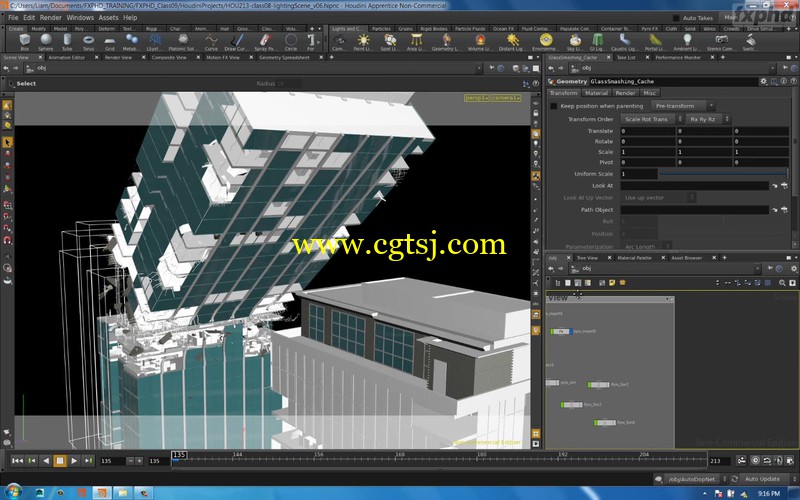This screenshot has width=800, height=500.
Task: Select the Spray Paint tool
Action: coord(264,42)
